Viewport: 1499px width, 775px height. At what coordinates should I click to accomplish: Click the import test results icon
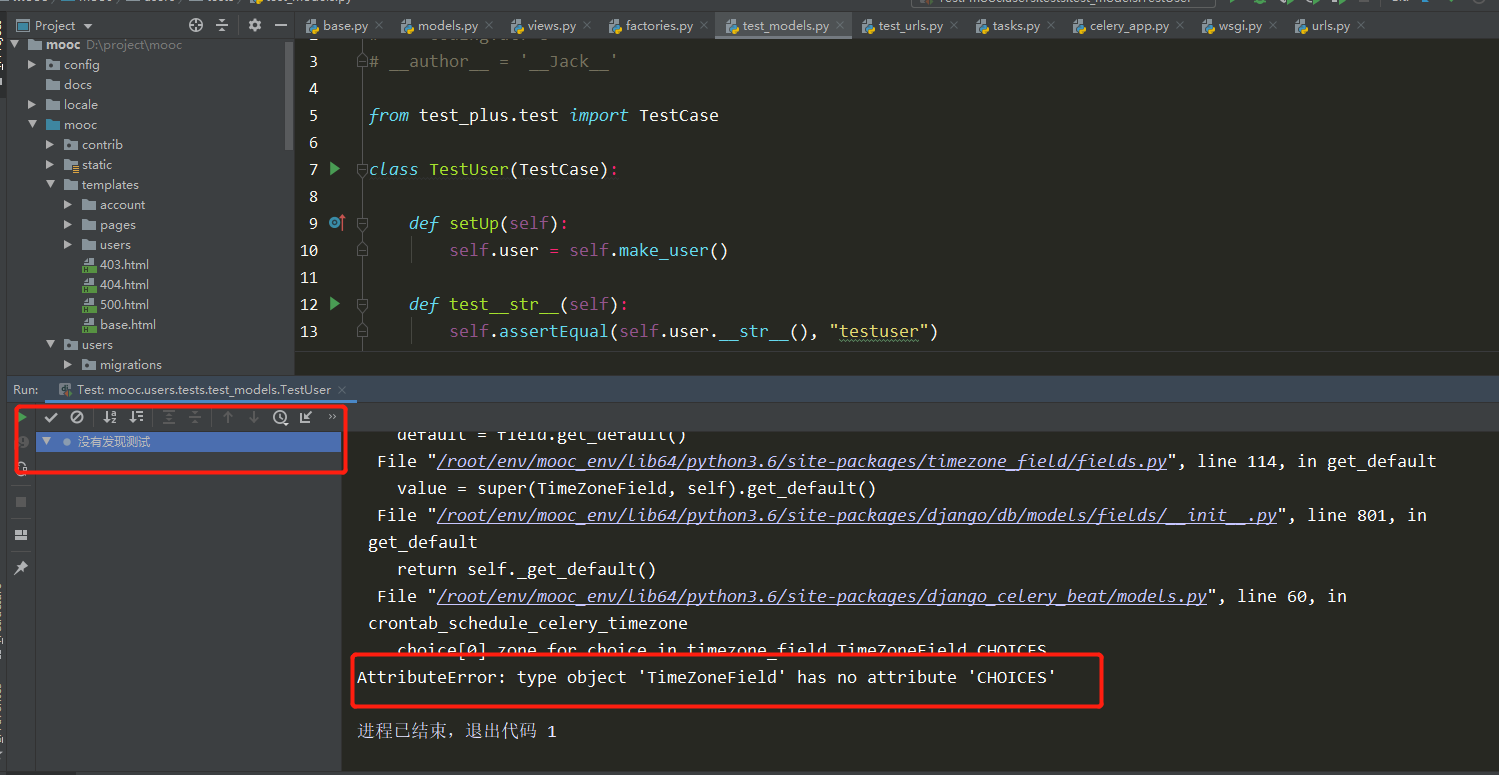tap(306, 417)
